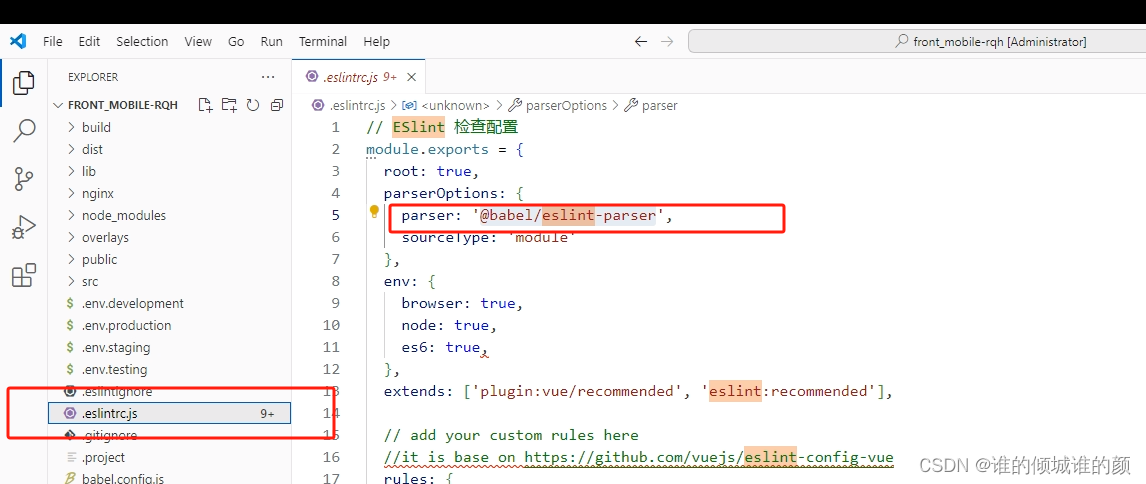Click the front_mobile-rqh command center search box
This screenshot has height=484, width=1146.
tap(917, 42)
